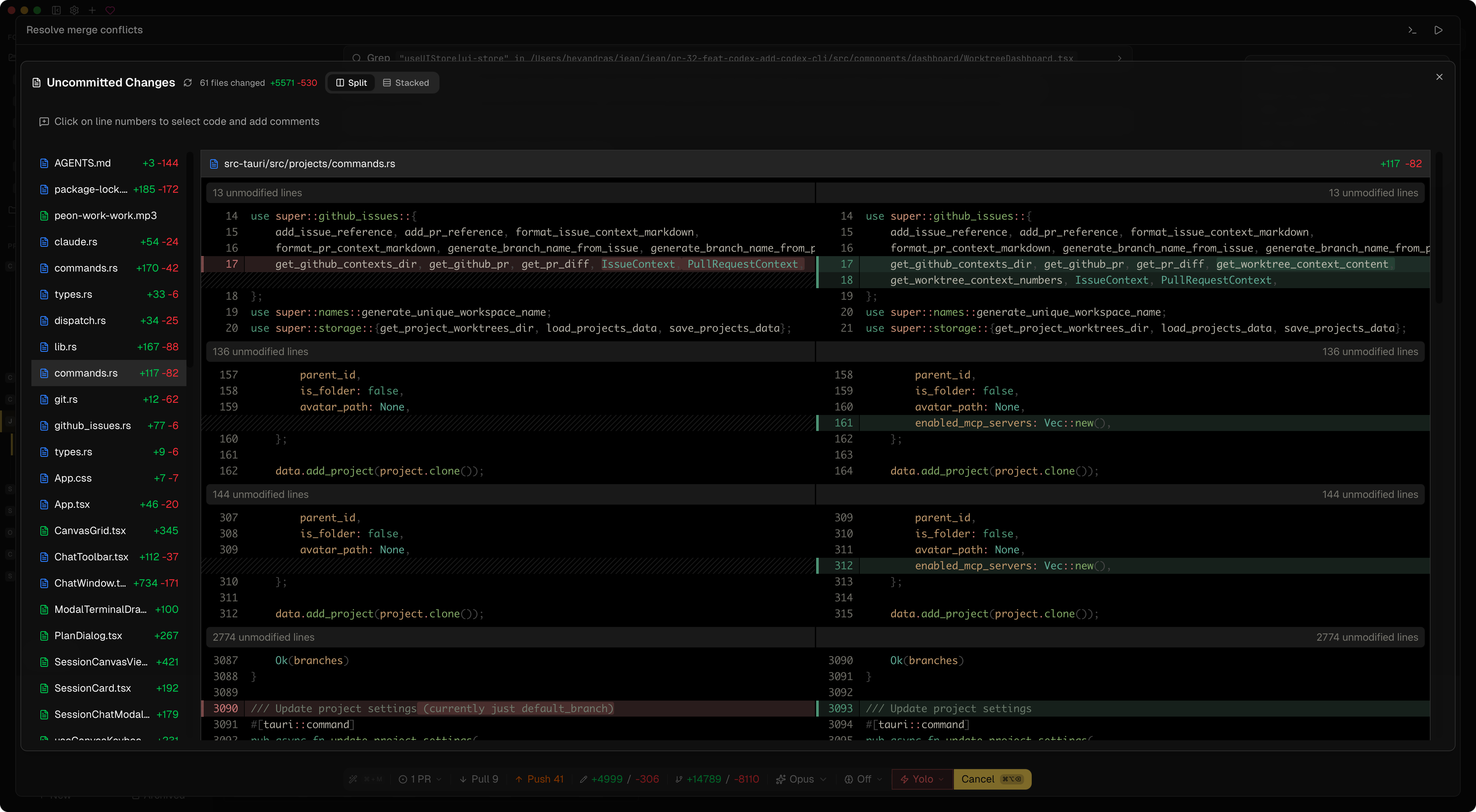Screen dimensions: 1476x812
Task: Click the magic wand icon in bottom toolbar
Action: 353,779
